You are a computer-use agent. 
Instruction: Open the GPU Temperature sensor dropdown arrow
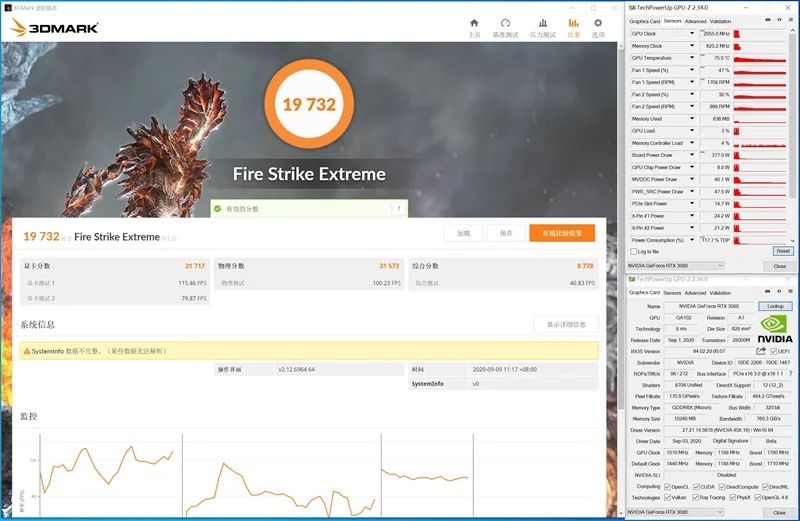tap(692, 58)
